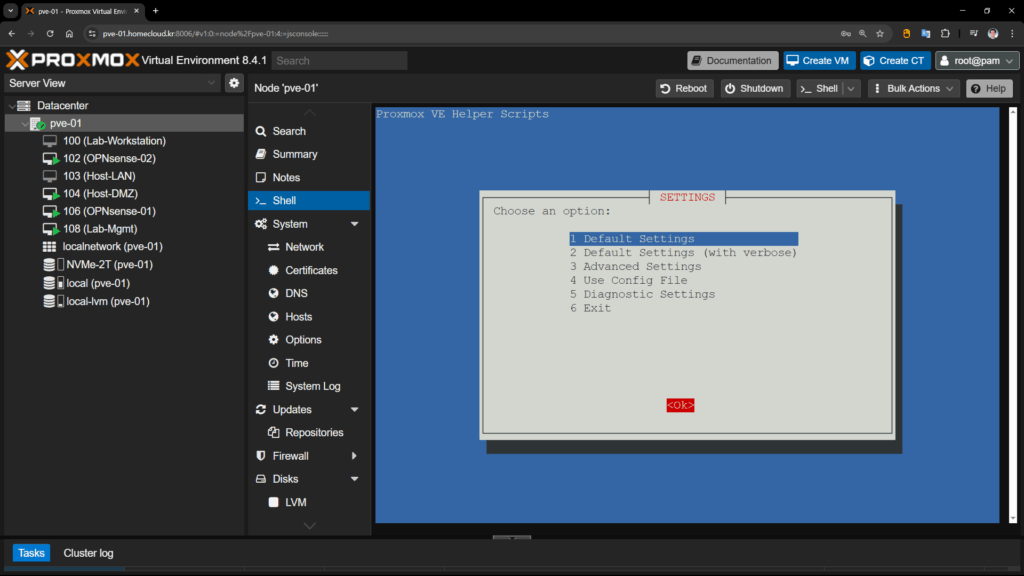1024x576 pixels.
Task: Click the Server View gear settings icon
Action: click(234, 83)
